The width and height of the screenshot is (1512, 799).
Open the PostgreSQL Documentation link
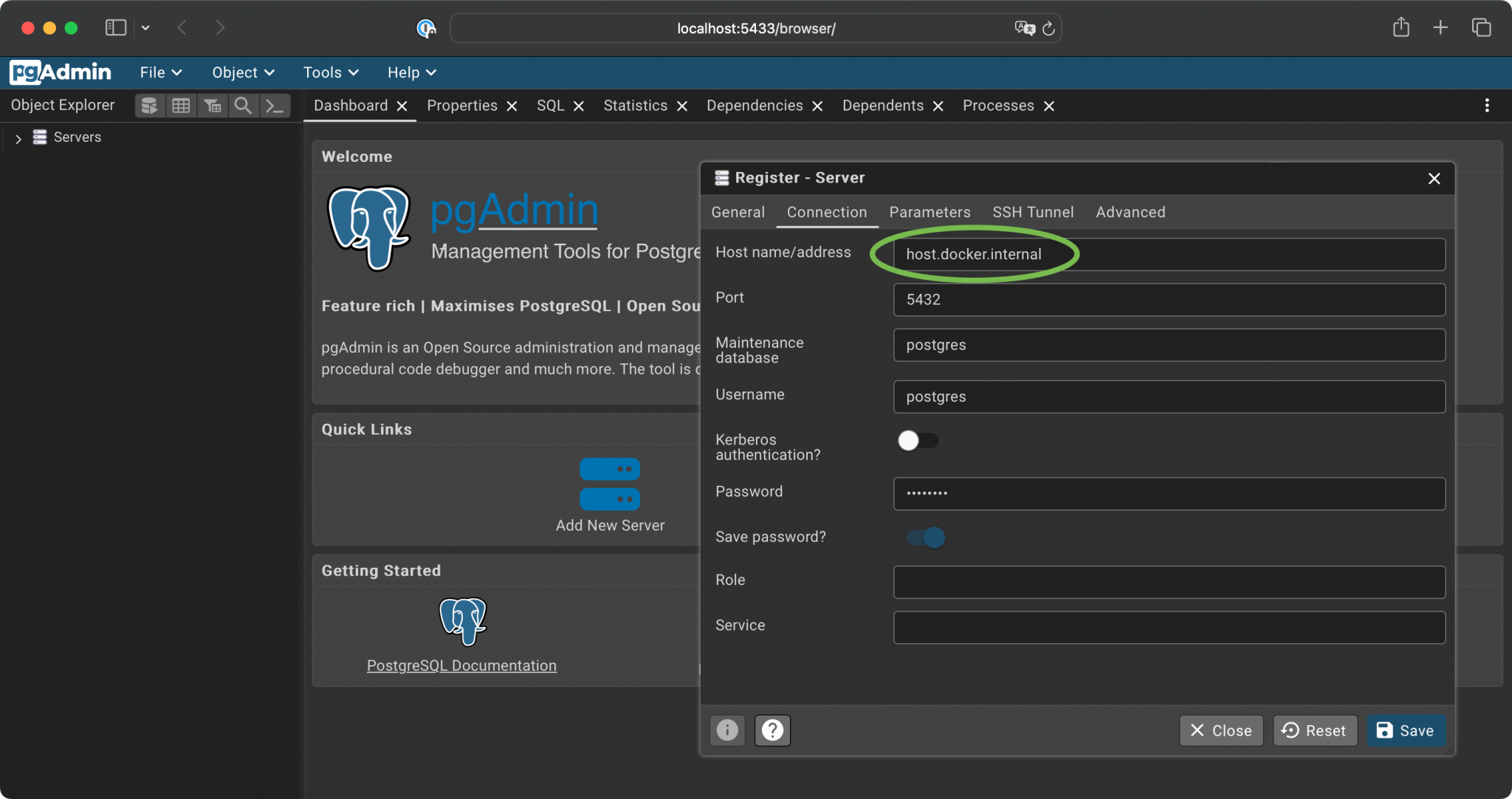pos(461,665)
